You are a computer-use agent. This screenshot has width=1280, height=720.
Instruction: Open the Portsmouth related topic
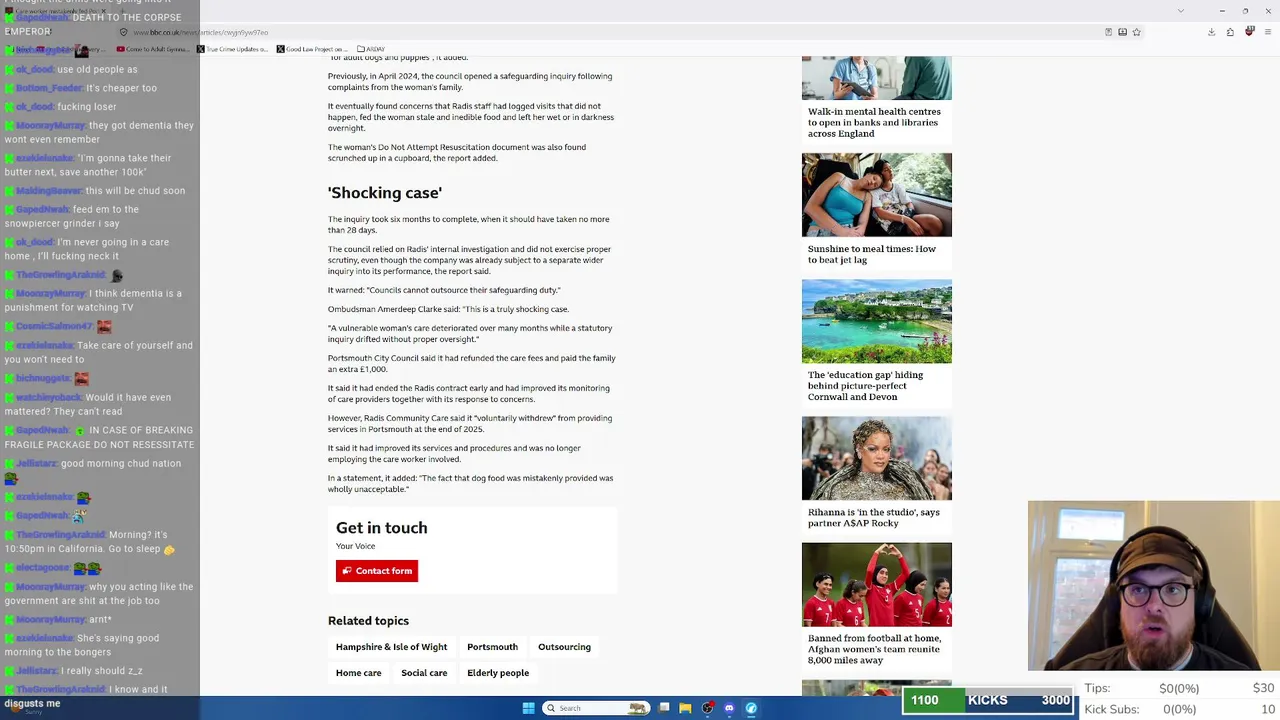(492, 647)
